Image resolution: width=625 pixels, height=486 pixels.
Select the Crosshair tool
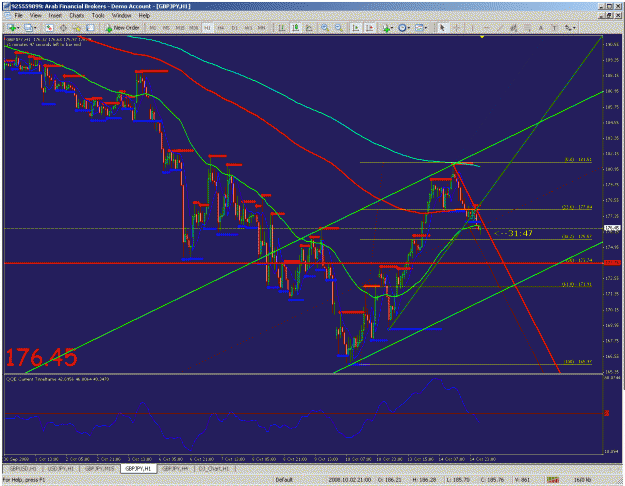pos(457,28)
